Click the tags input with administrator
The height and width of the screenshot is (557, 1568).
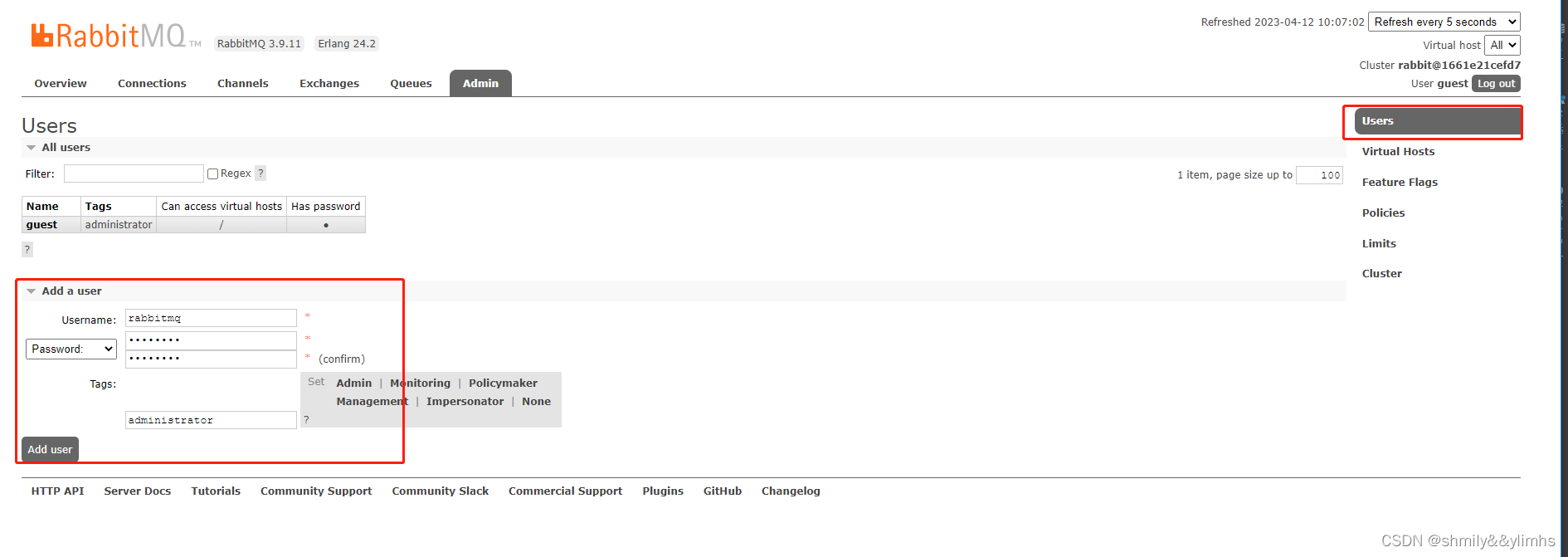tap(211, 420)
